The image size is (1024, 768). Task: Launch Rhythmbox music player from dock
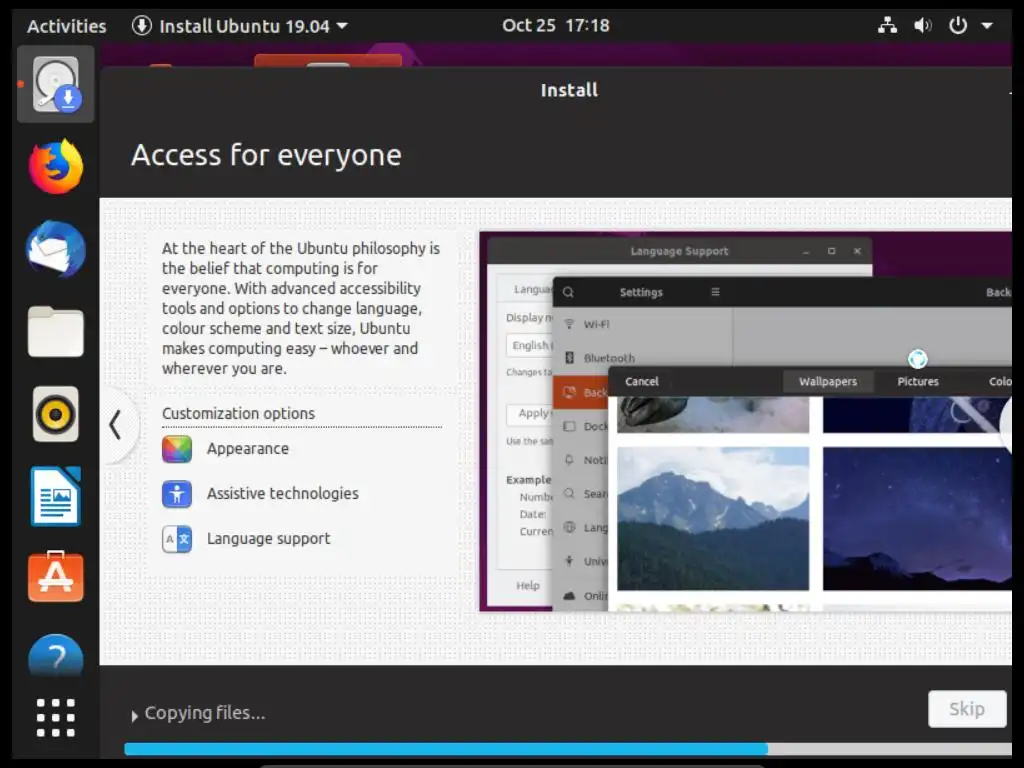pos(56,413)
